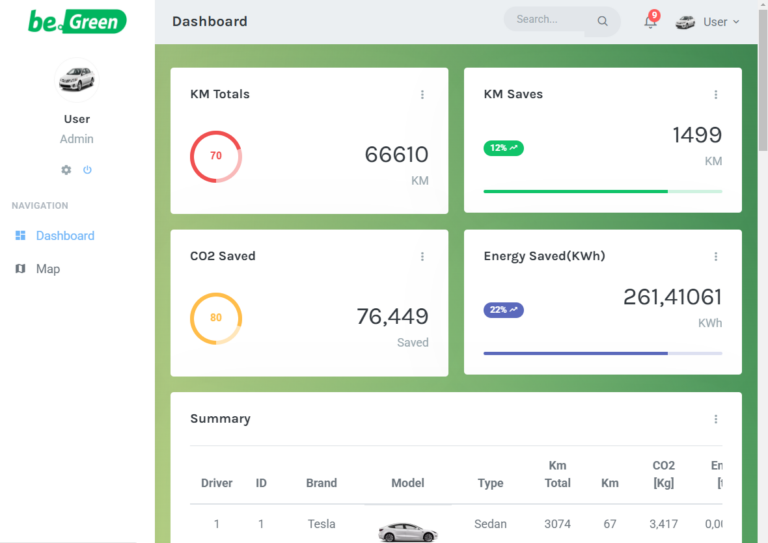Click the Tesla model car thumbnail
This screenshot has height=543, width=768.
(408, 532)
